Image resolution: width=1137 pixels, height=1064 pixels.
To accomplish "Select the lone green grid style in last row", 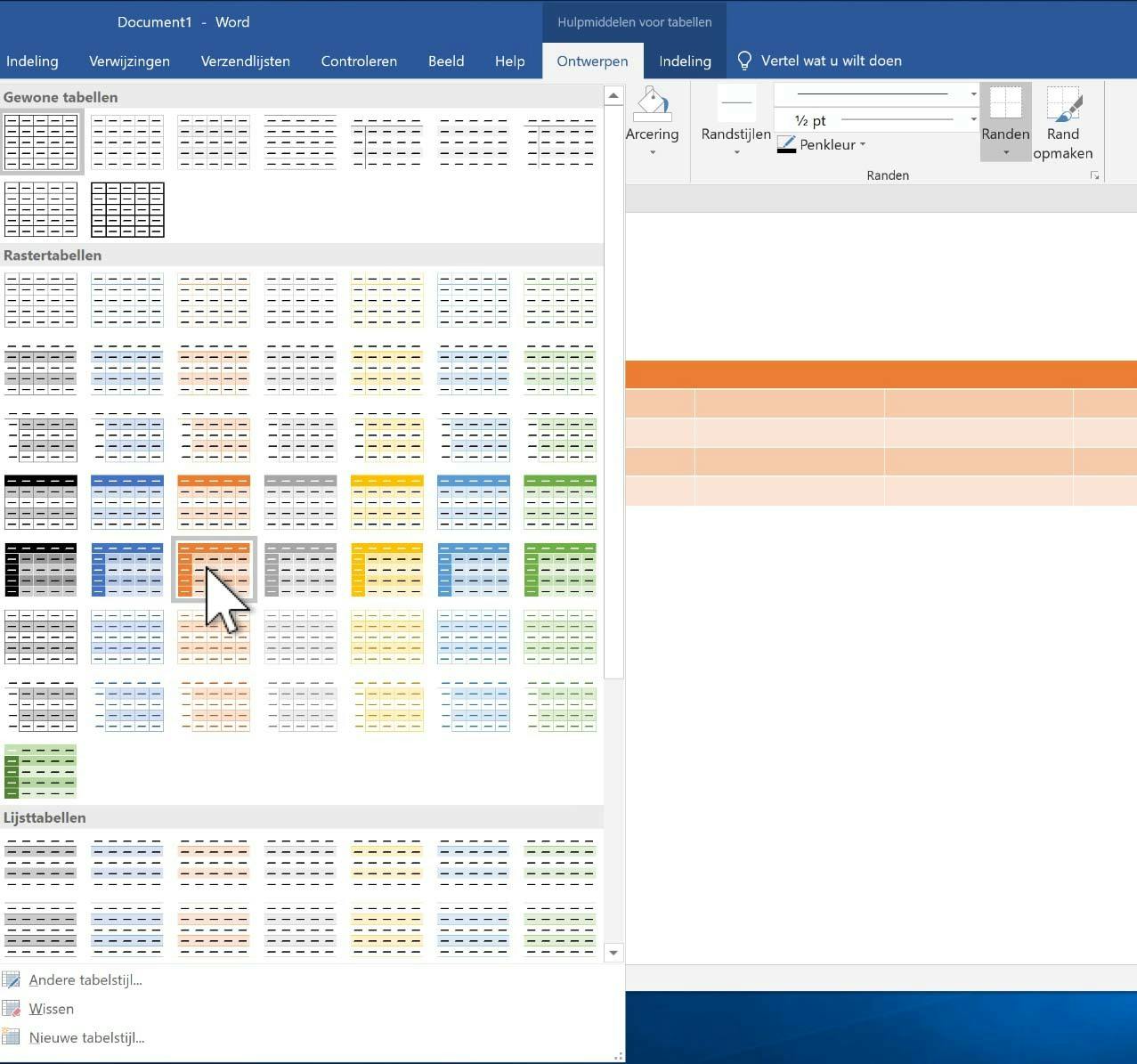I will tap(41, 771).
